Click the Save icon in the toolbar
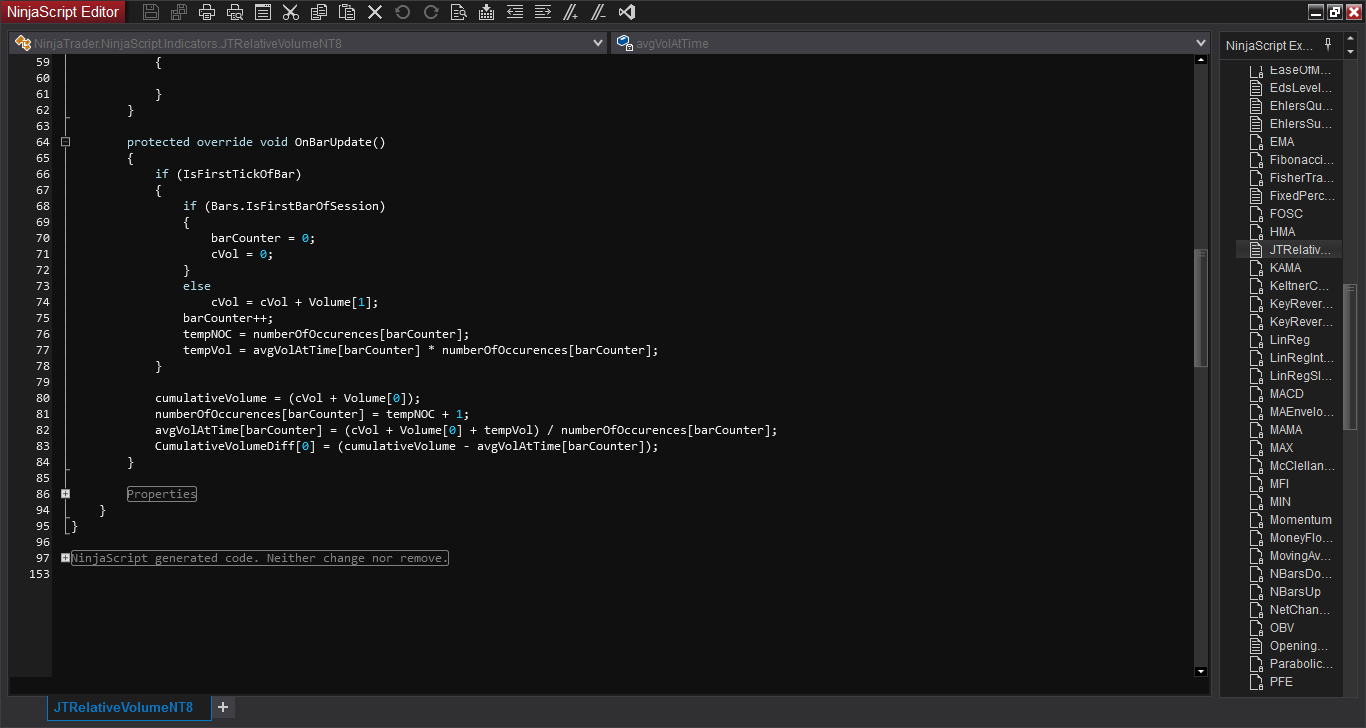This screenshot has width=1366, height=728. click(x=151, y=12)
